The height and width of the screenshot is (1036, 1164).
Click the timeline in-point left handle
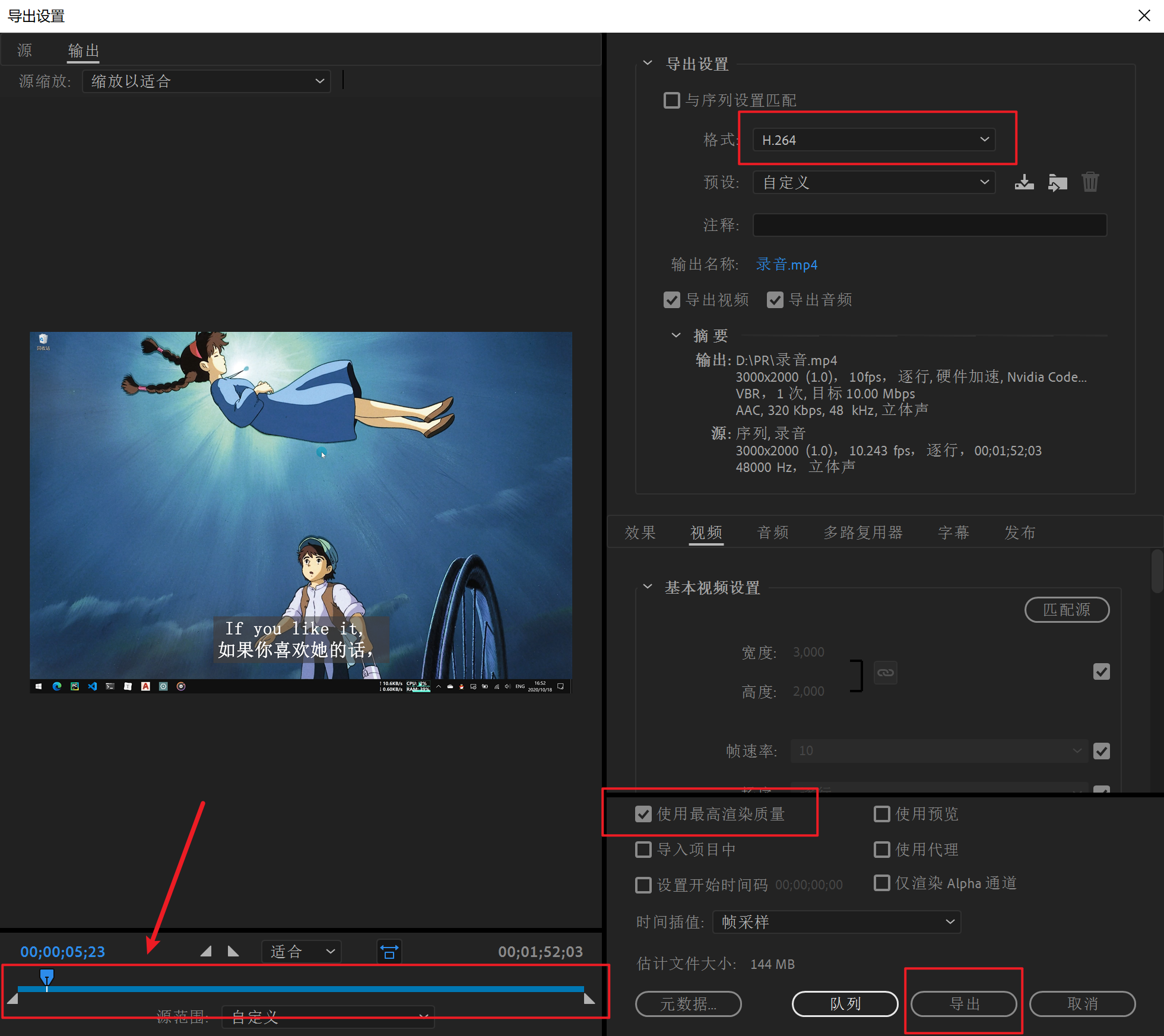(12, 999)
